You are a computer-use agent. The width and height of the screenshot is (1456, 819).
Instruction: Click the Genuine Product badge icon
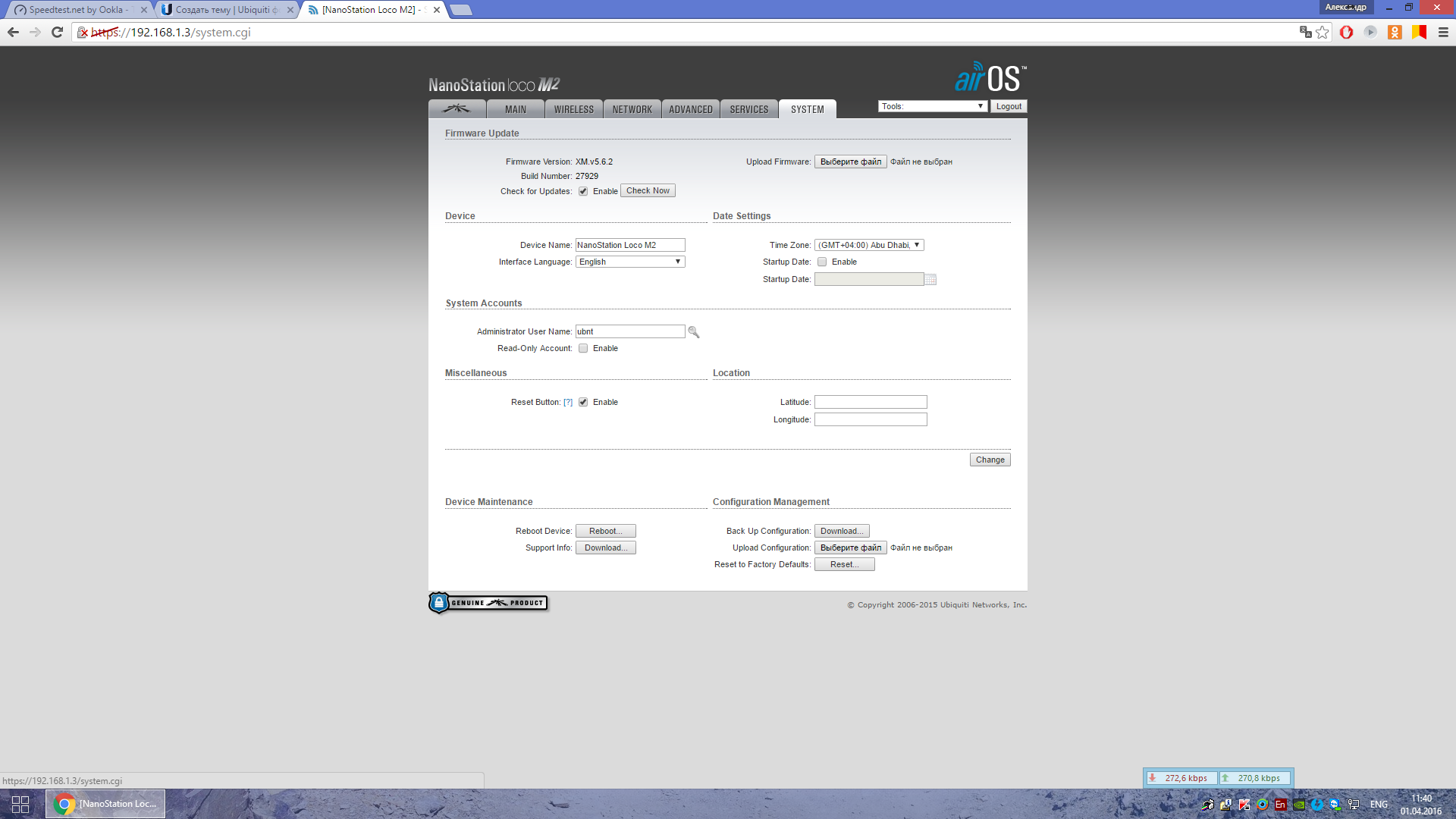[x=489, y=601]
